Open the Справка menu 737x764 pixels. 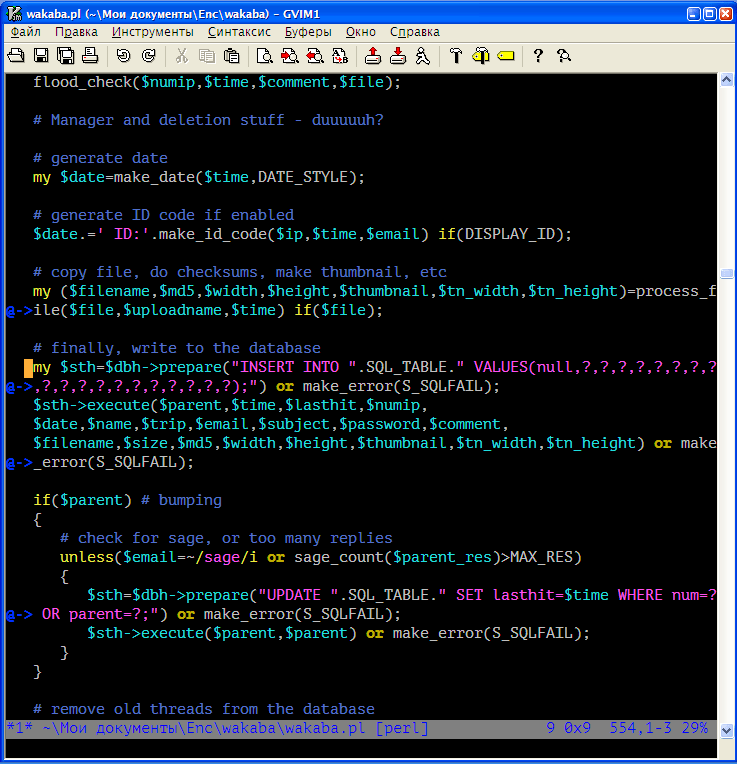(x=415, y=32)
